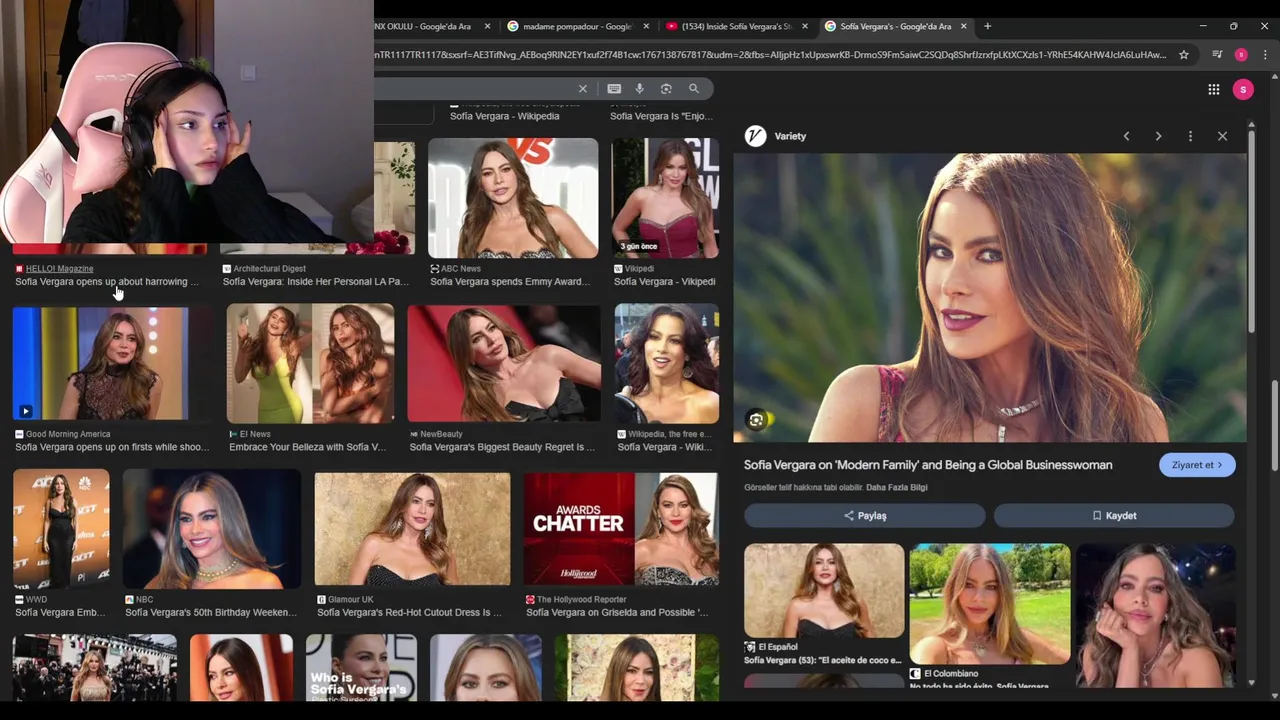Click 'Sofia Vergara - Wikipedia' caption text
This screenshot has height=720, width=1280.
(x=505, y=116)
